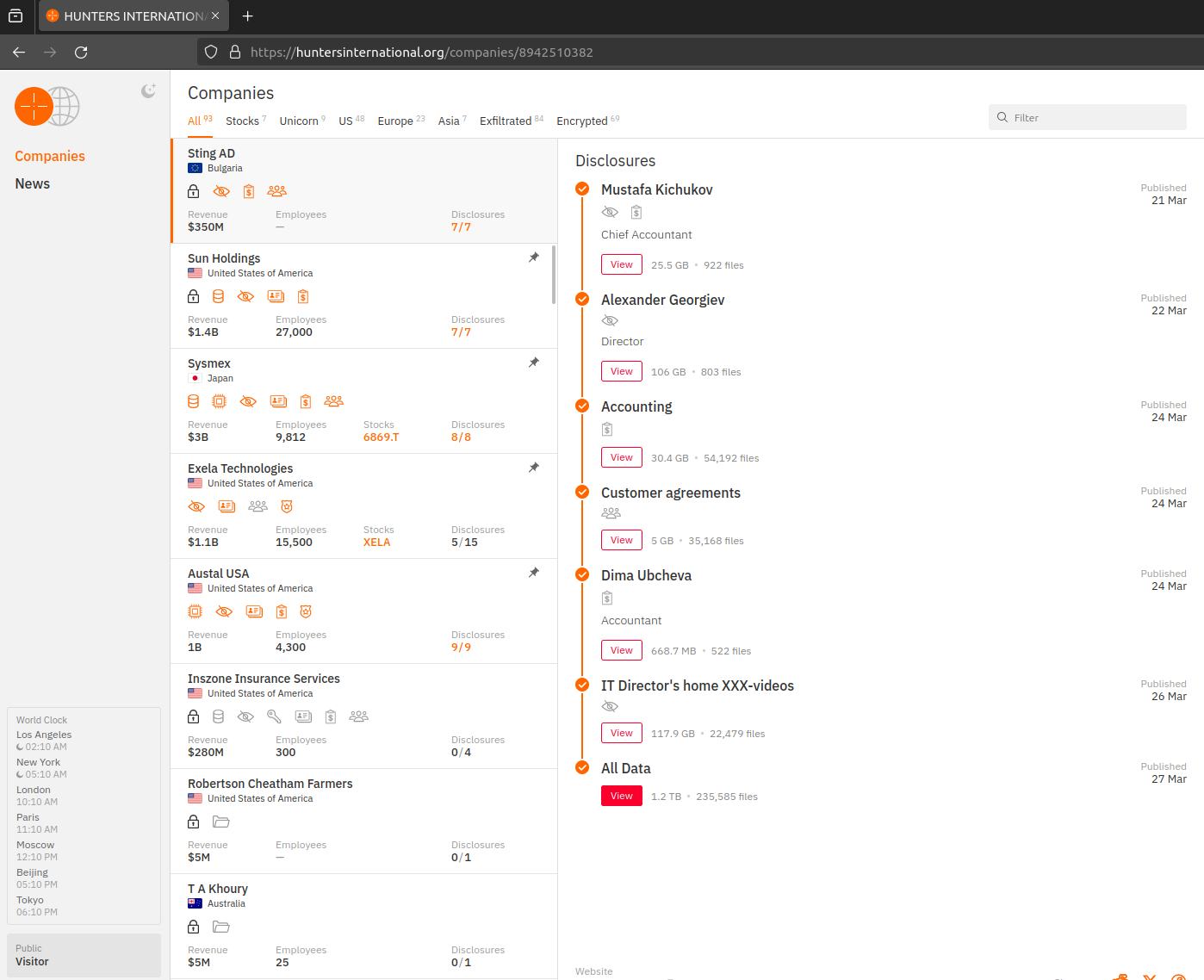
Task: Click View for Mustafa Kichukov disclosure
Action: [622, 264]
